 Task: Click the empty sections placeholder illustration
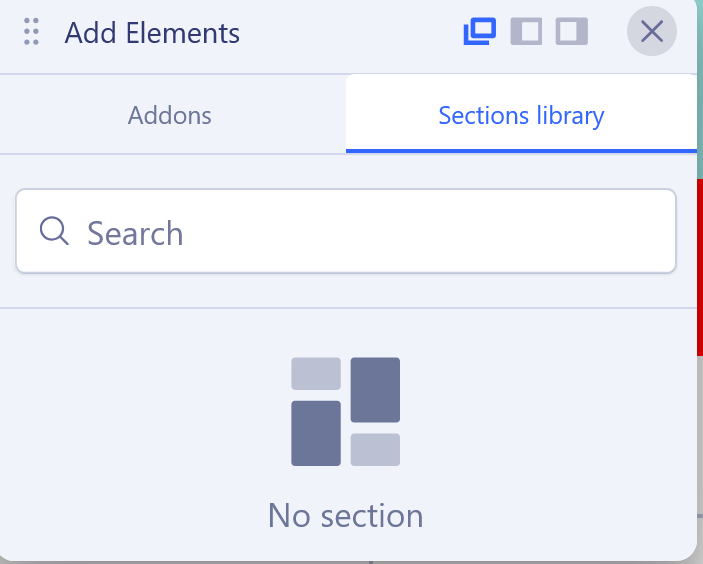point(345,411)
